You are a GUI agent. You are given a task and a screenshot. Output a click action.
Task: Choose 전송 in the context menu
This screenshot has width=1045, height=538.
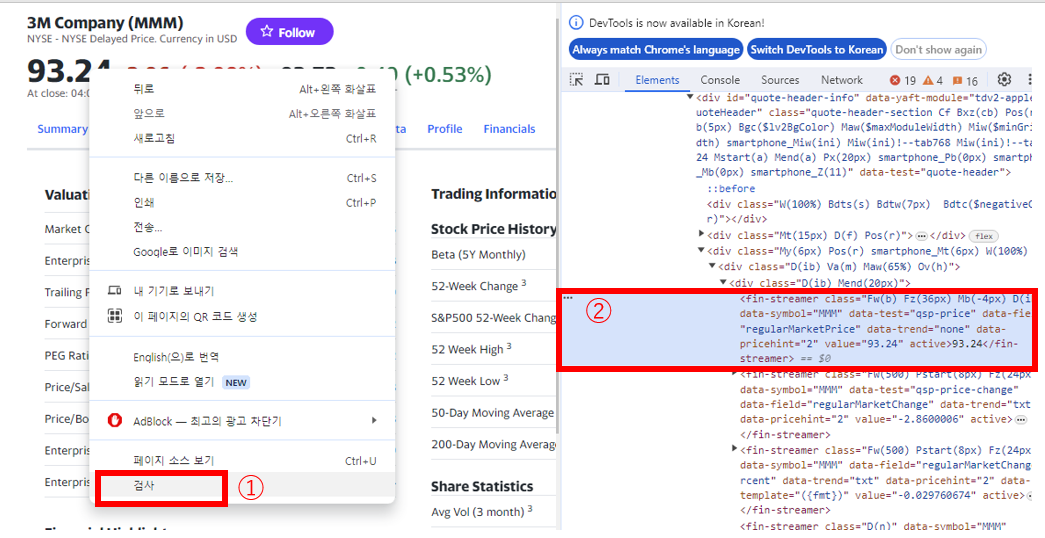click(x=243, y=227)
